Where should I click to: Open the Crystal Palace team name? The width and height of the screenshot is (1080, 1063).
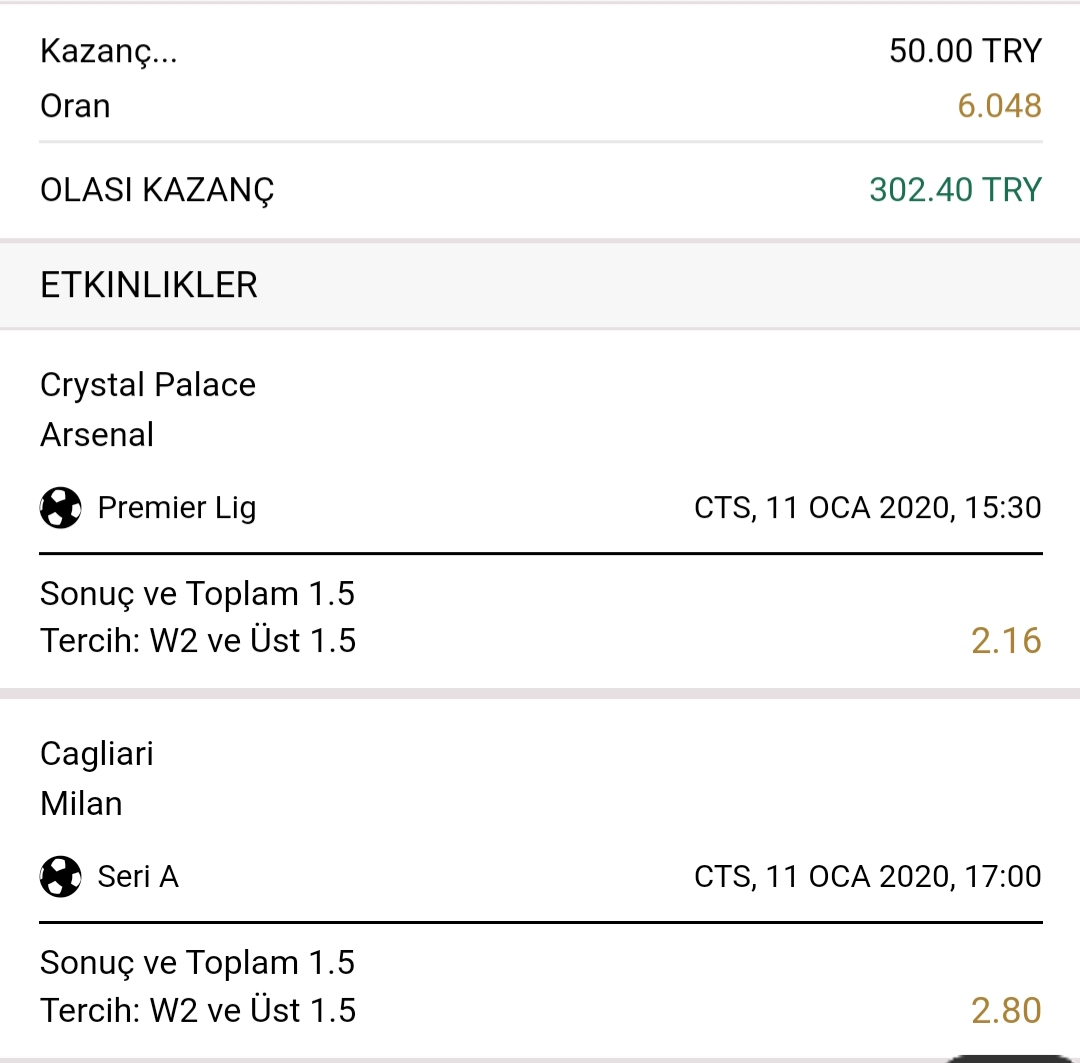click(x=148, y=385)
